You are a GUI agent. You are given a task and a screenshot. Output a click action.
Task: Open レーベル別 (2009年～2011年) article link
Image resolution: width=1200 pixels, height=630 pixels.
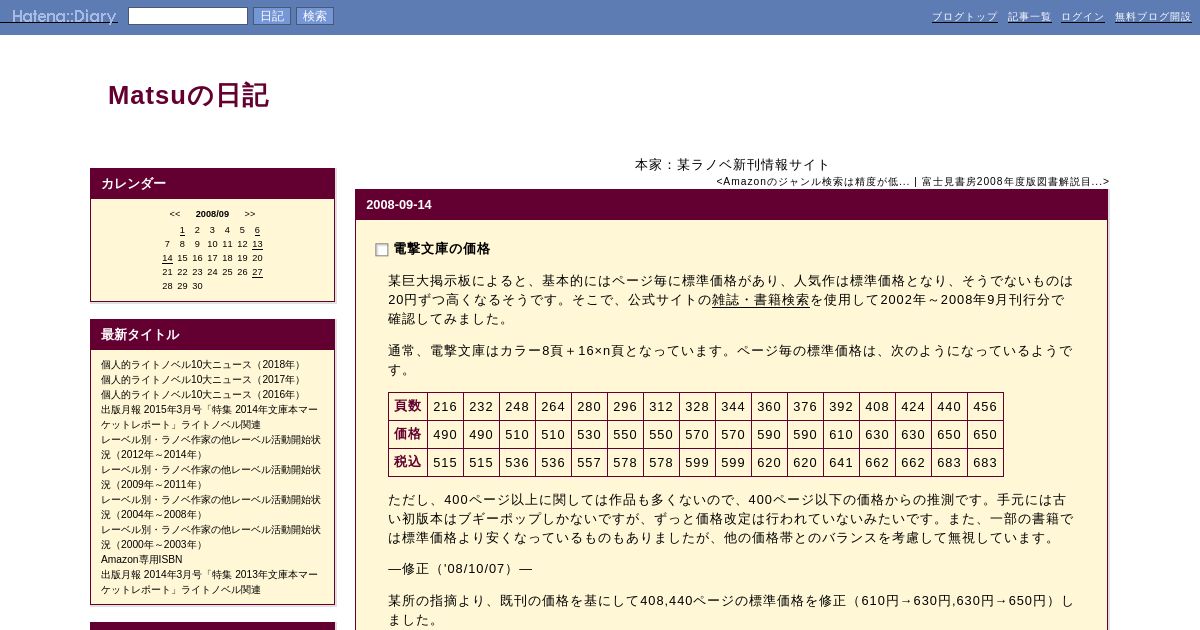(211, 477)
